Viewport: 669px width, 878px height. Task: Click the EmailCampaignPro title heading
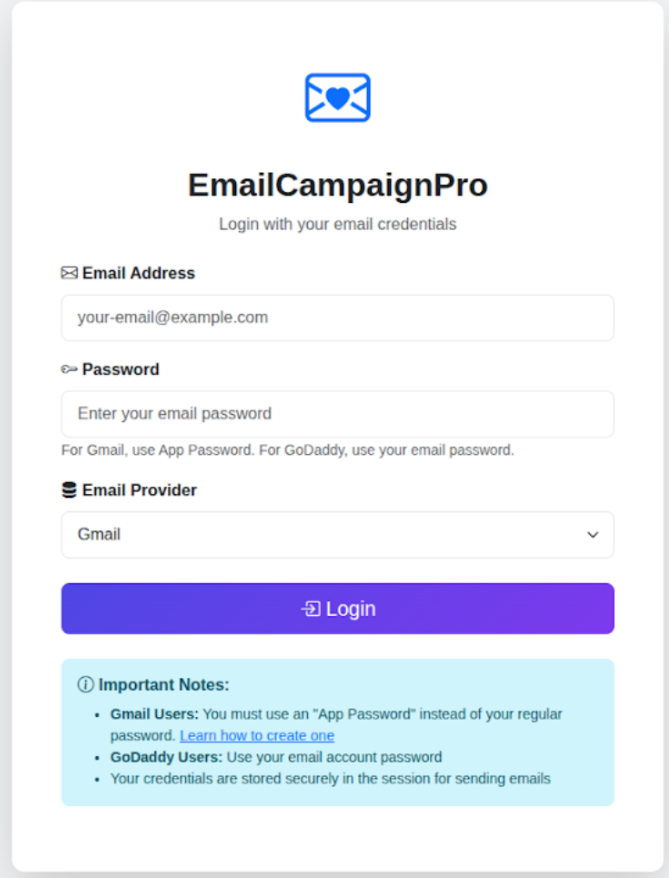point(337,185)
